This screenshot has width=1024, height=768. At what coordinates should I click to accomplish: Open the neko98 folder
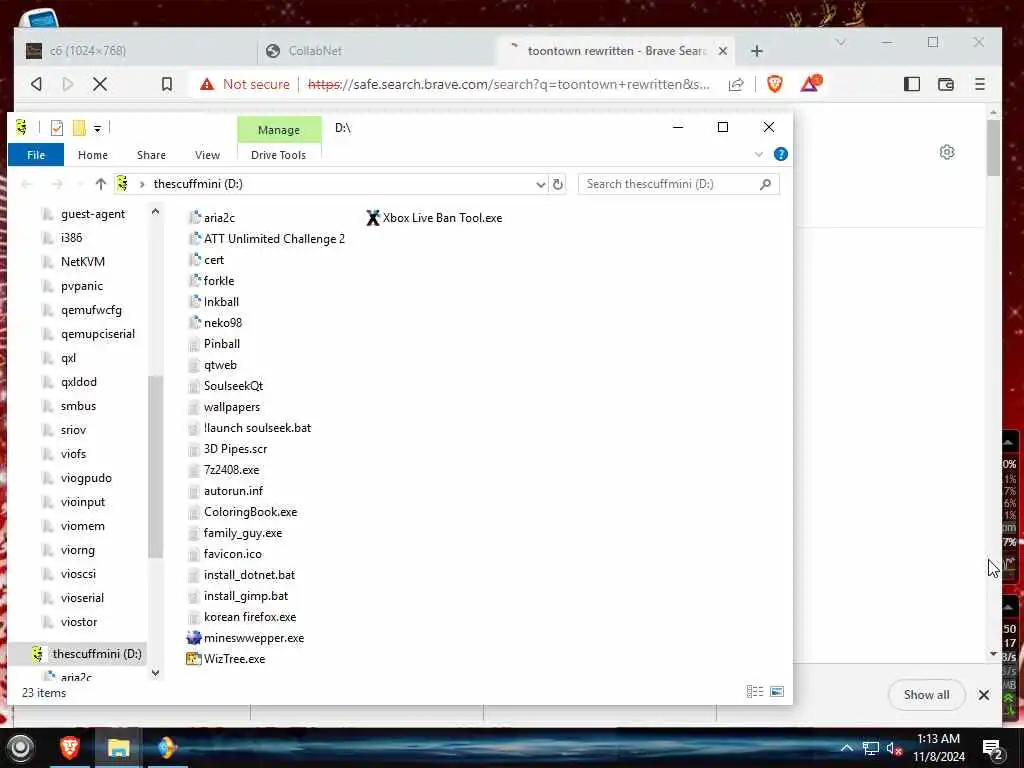coord(215,323)
